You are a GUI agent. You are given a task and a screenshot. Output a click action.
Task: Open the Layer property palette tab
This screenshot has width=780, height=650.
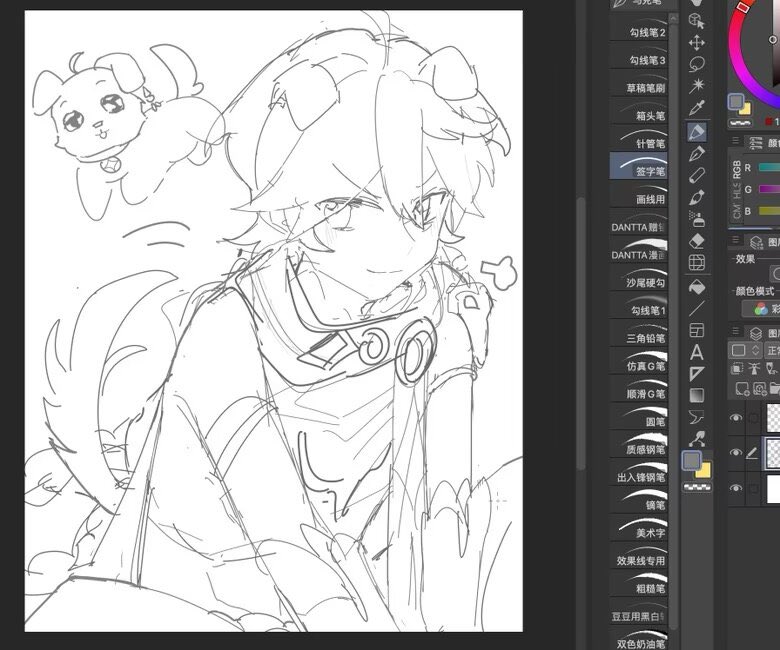tap(763, 242)
